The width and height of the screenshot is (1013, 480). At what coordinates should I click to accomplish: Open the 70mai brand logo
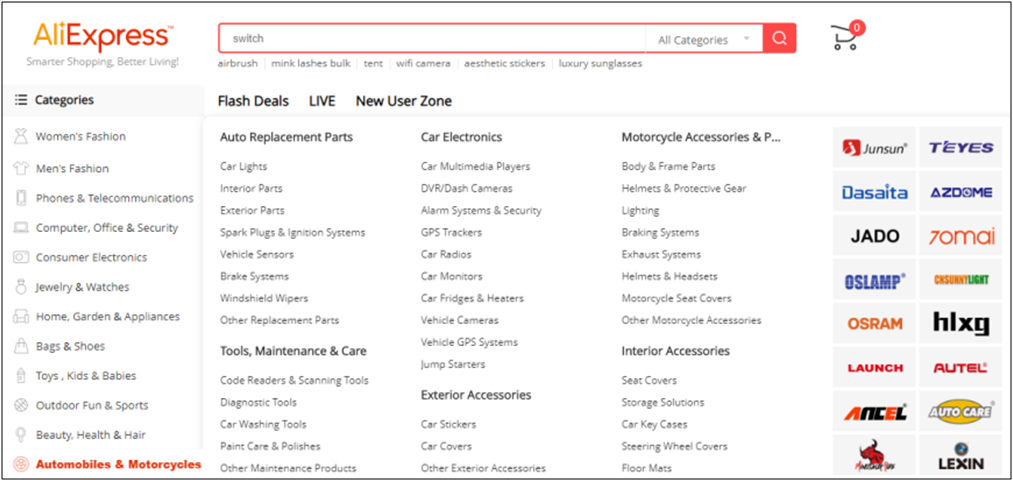(960, 236)
